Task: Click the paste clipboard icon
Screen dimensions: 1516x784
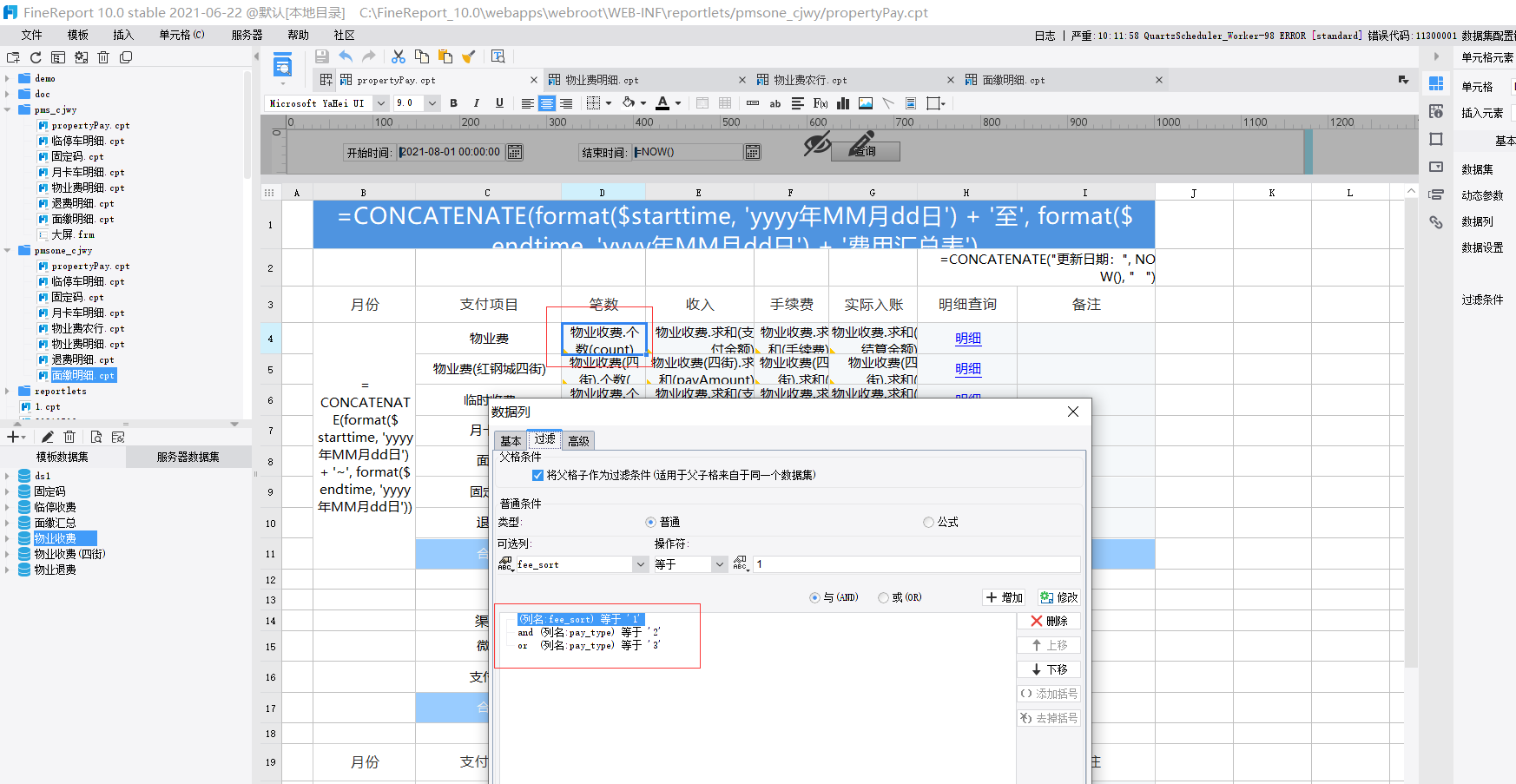Action: pos(445,56)
